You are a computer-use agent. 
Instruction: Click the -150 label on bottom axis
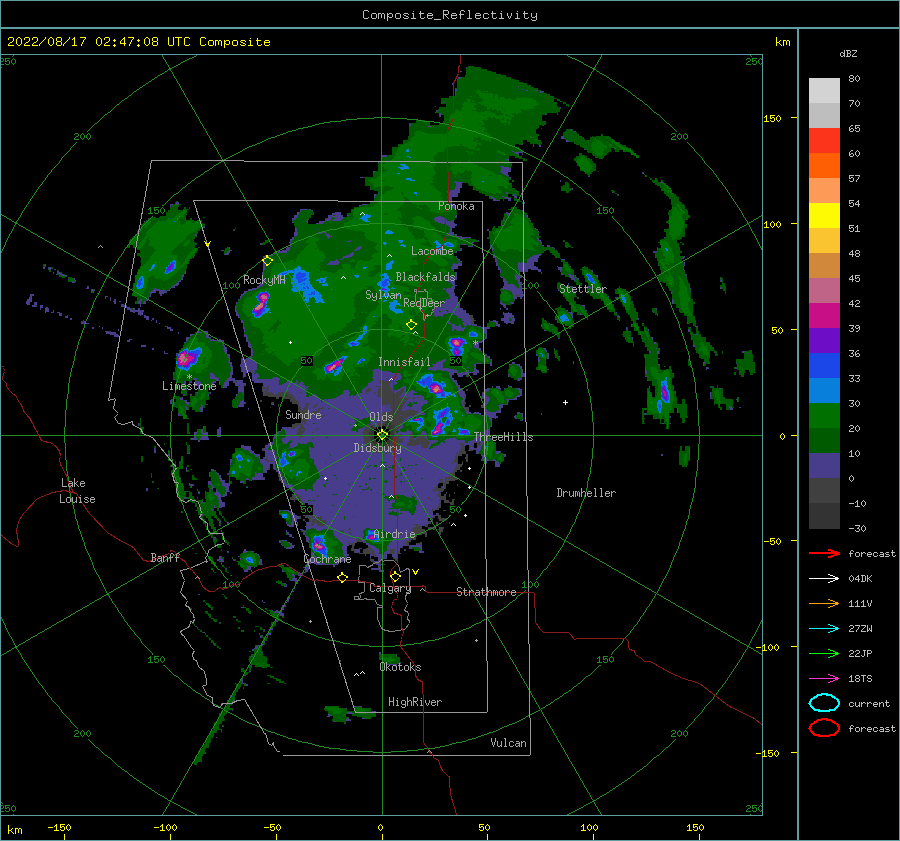coord(59,827)
